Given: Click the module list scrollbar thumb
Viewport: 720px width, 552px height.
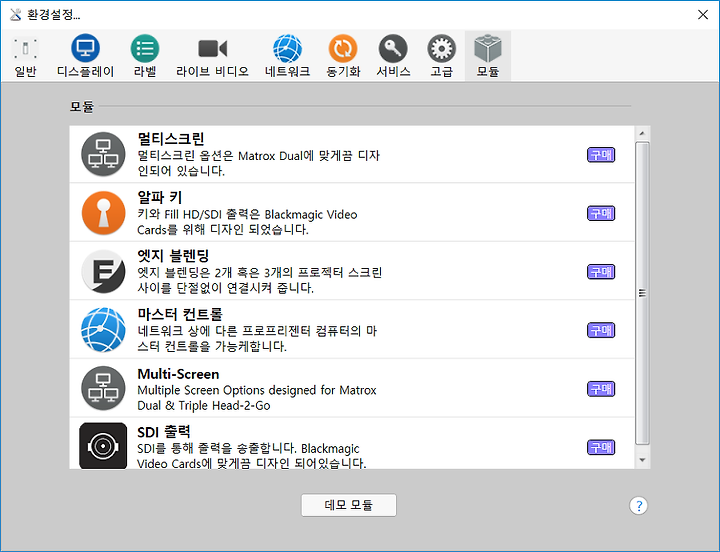Looking at the screenshot, I should coord(642,293).
